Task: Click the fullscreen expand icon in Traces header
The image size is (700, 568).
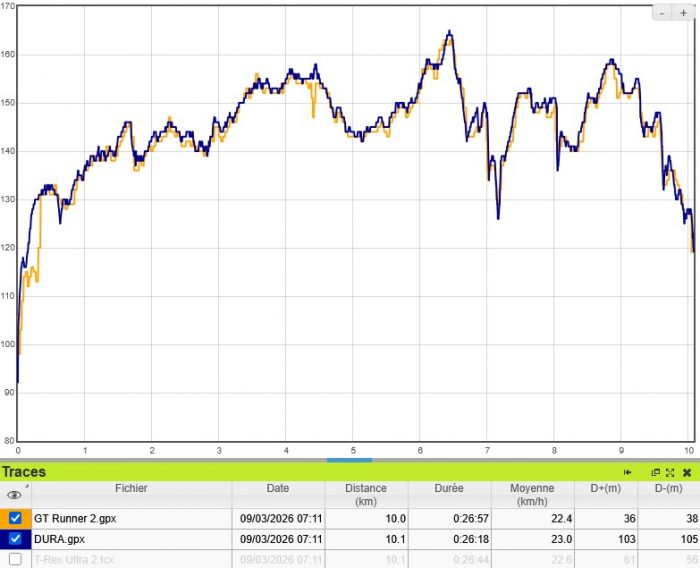Action: [670, 472]
